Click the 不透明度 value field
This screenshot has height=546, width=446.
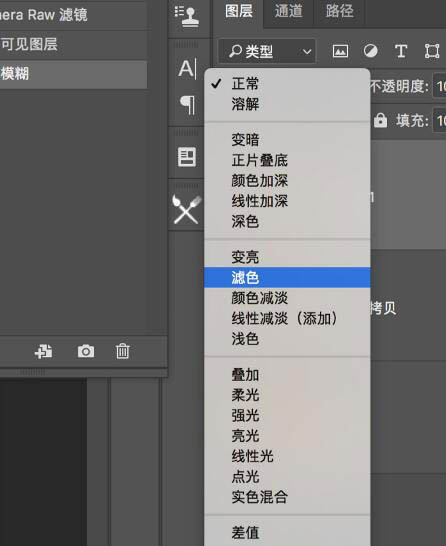coord(439,86)
